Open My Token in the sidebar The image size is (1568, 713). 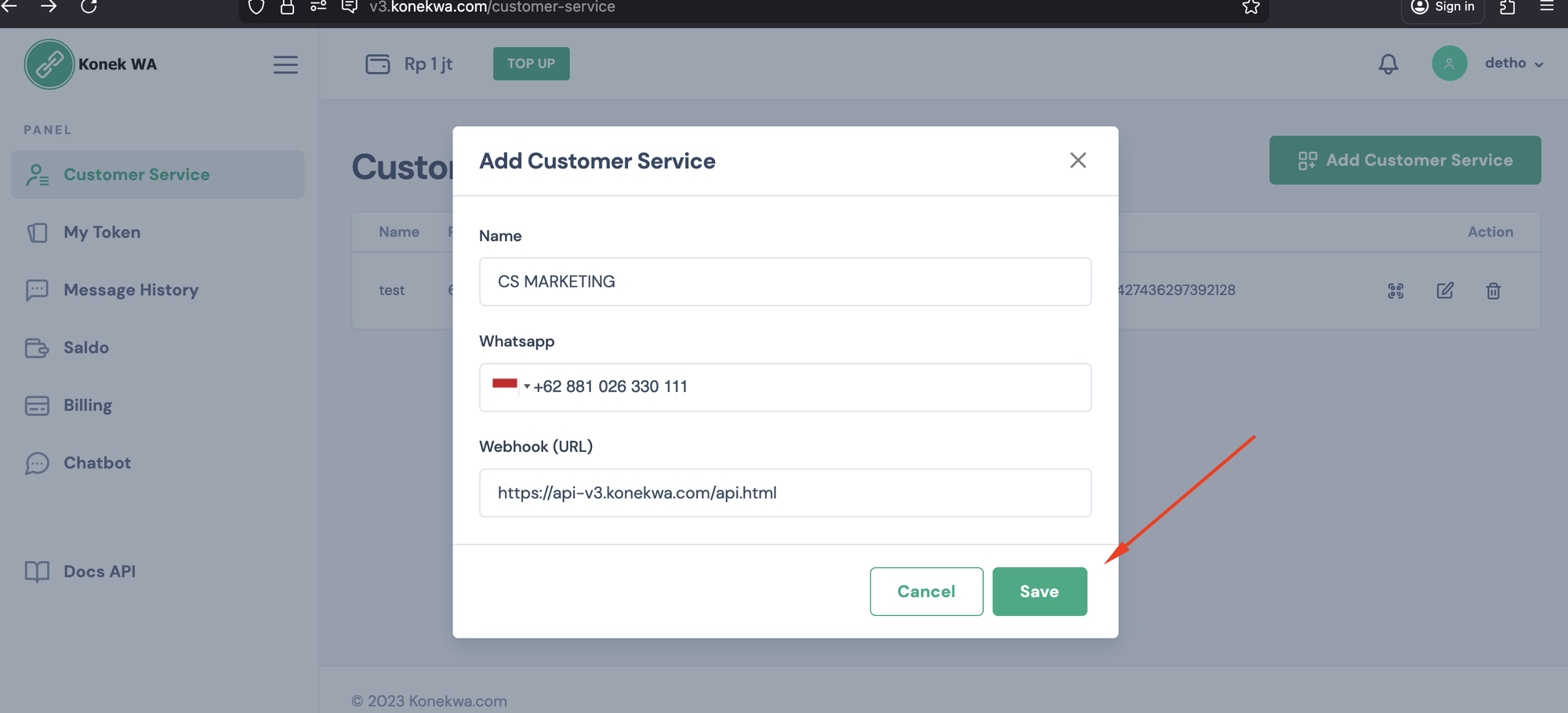(x=102, y=233)
